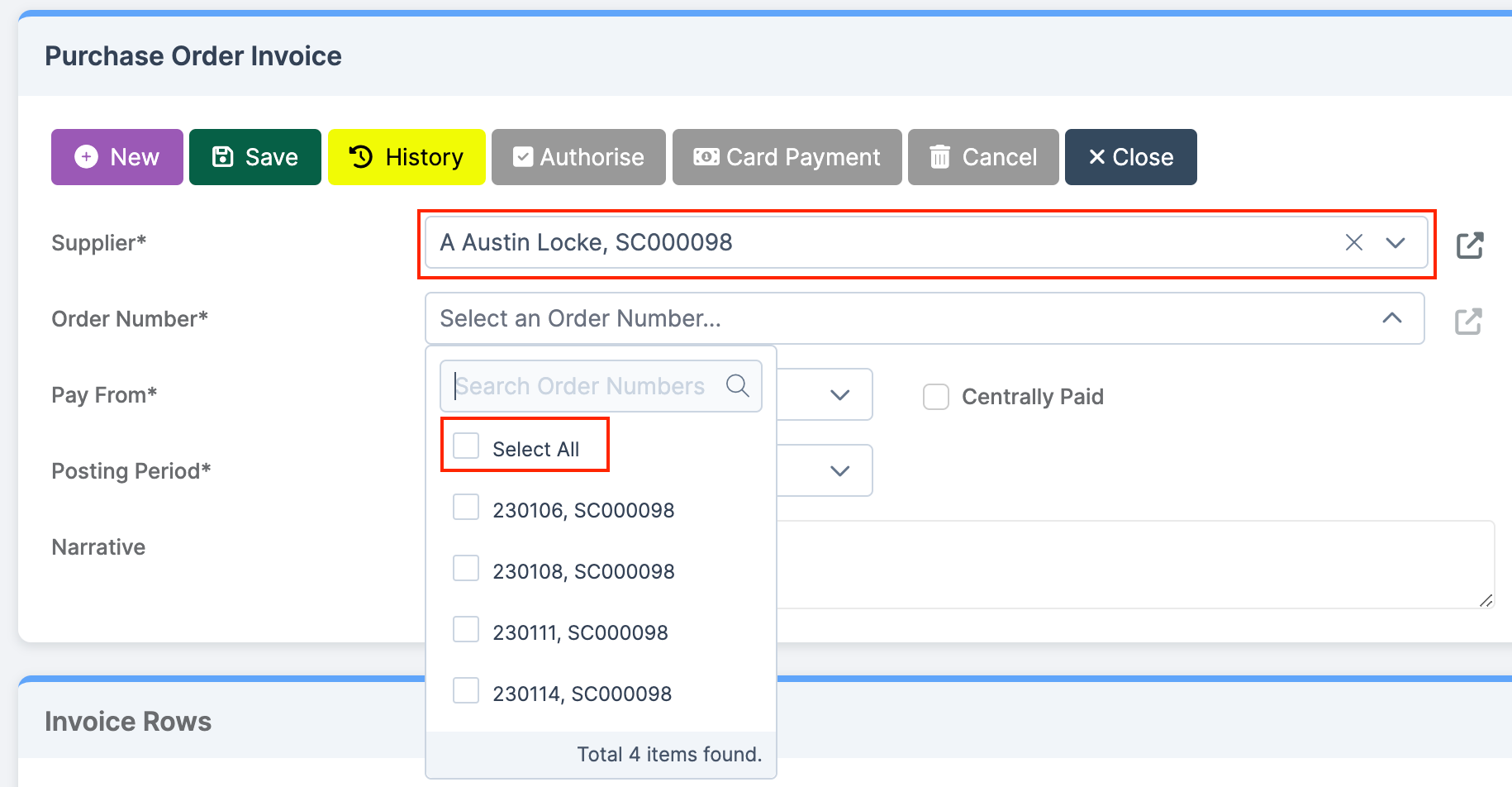Open the Pay From dropdown
Image resolution: width=1512 pixels, height=787 pixels.
tap(839, 394)
